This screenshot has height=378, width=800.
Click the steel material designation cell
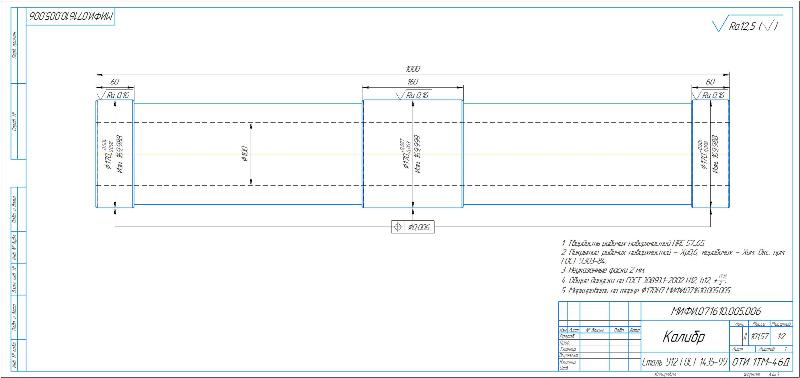[x=684, y=363]
